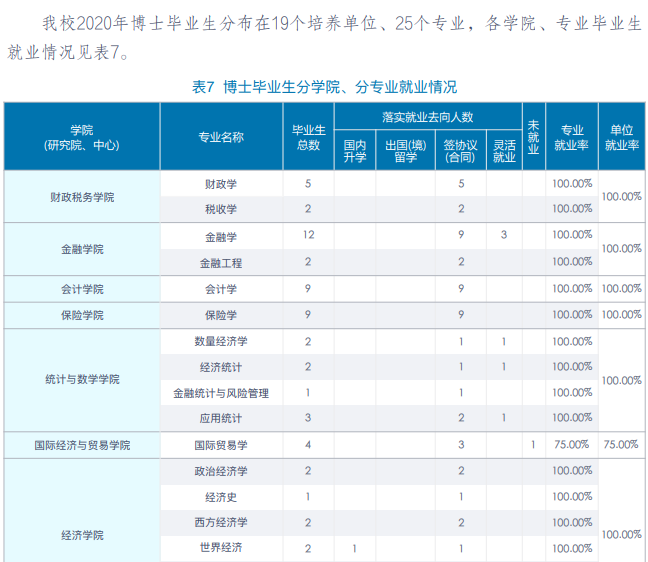
Task: Select the 金融学院 cell
Action: 82,249
